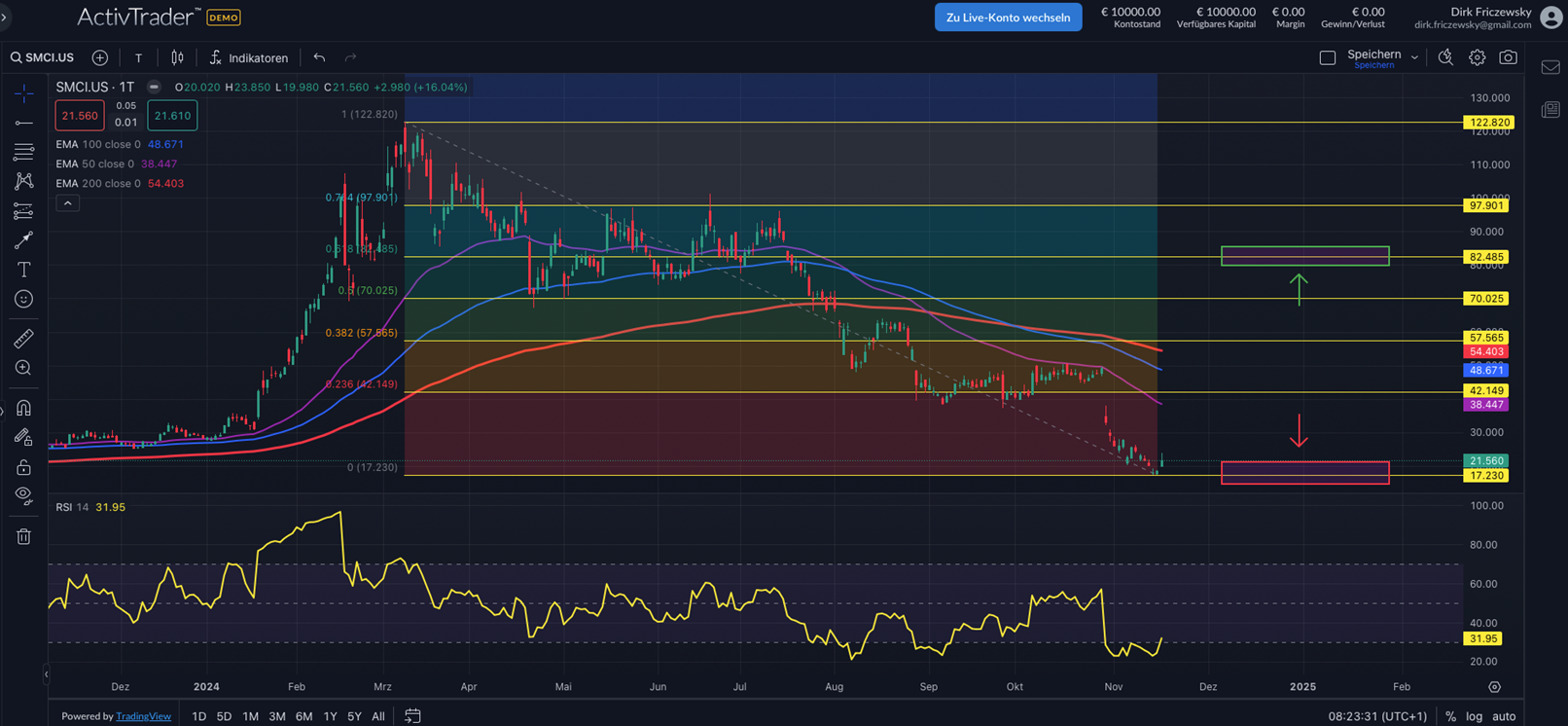Collapse the indicator legend with chevron
This screenshot has width=1568, height=726.
(67, 203)
